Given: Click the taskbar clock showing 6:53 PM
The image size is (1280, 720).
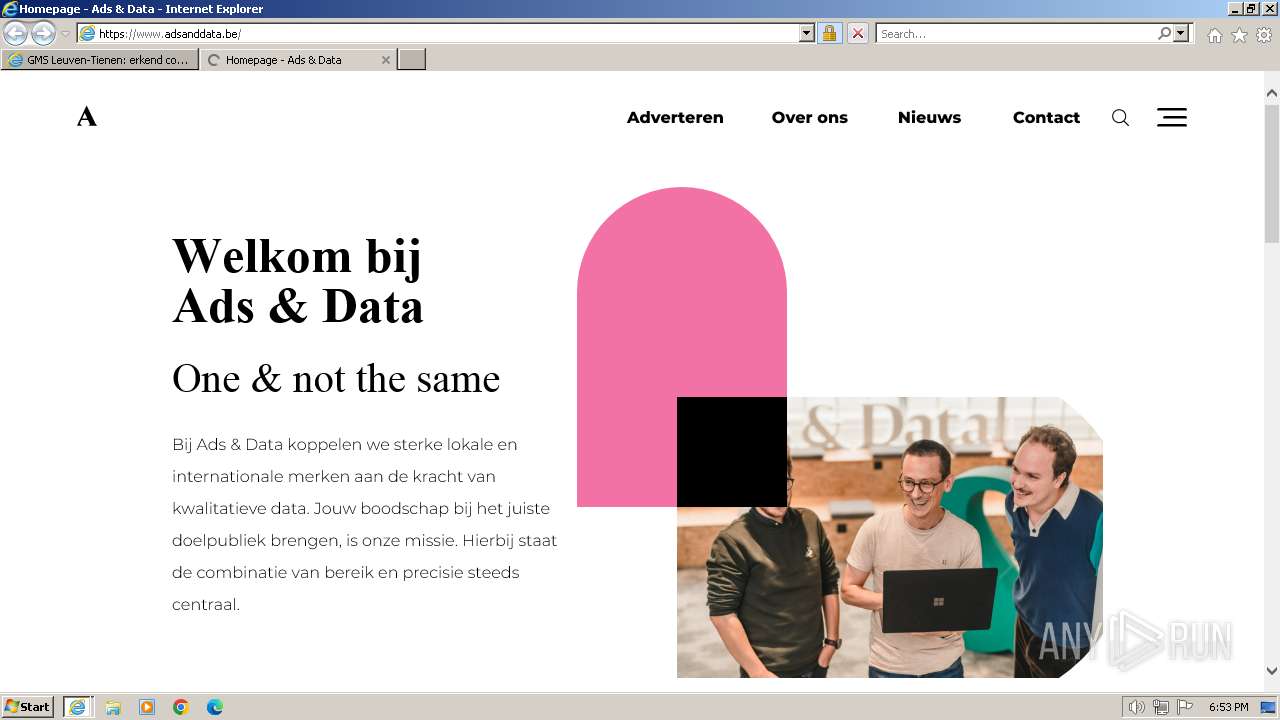Looking at the screenshot, I should [1228, 707].
